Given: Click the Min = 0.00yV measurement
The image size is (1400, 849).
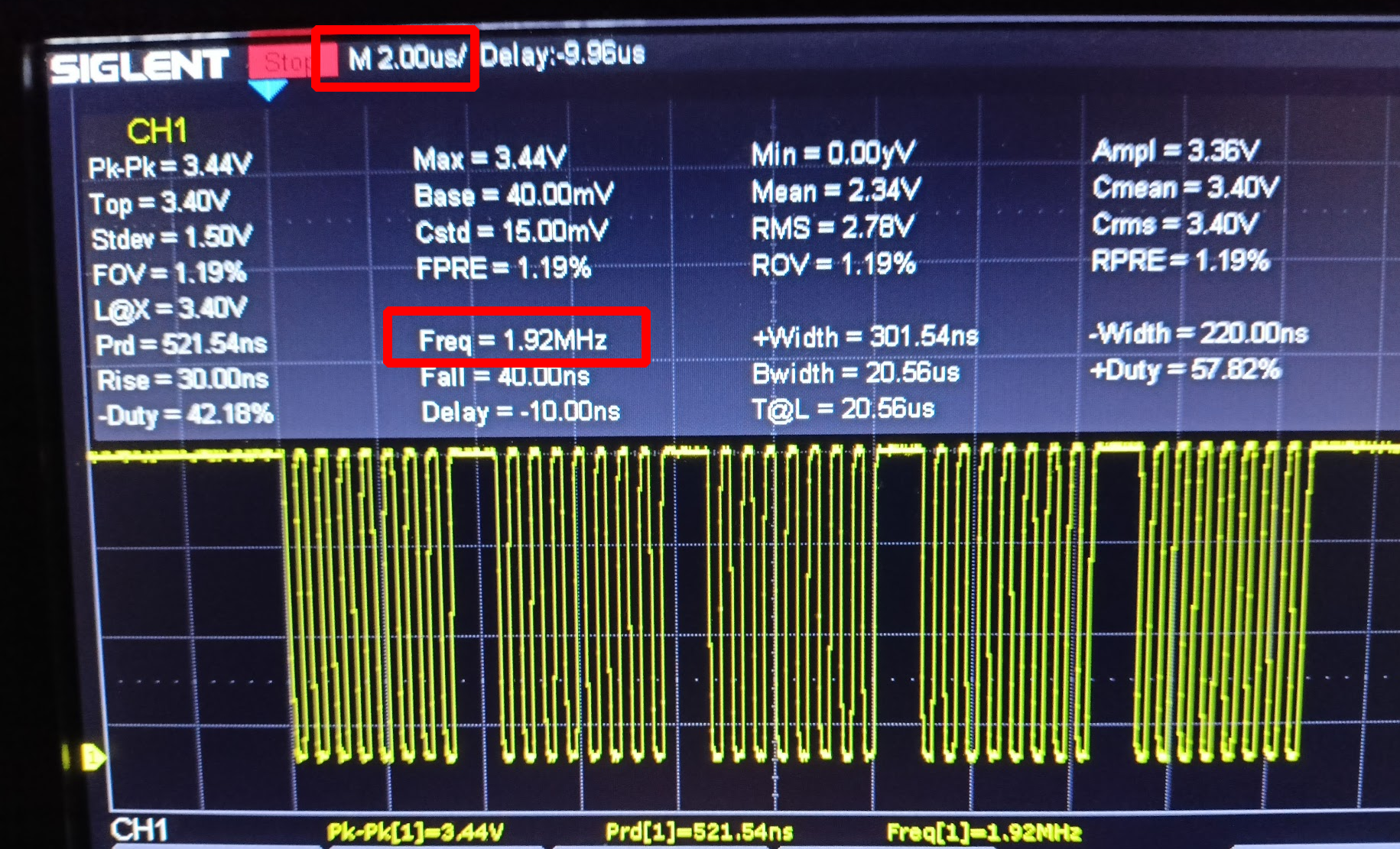Looking at the screenshot, I should [x=833, y=154].
